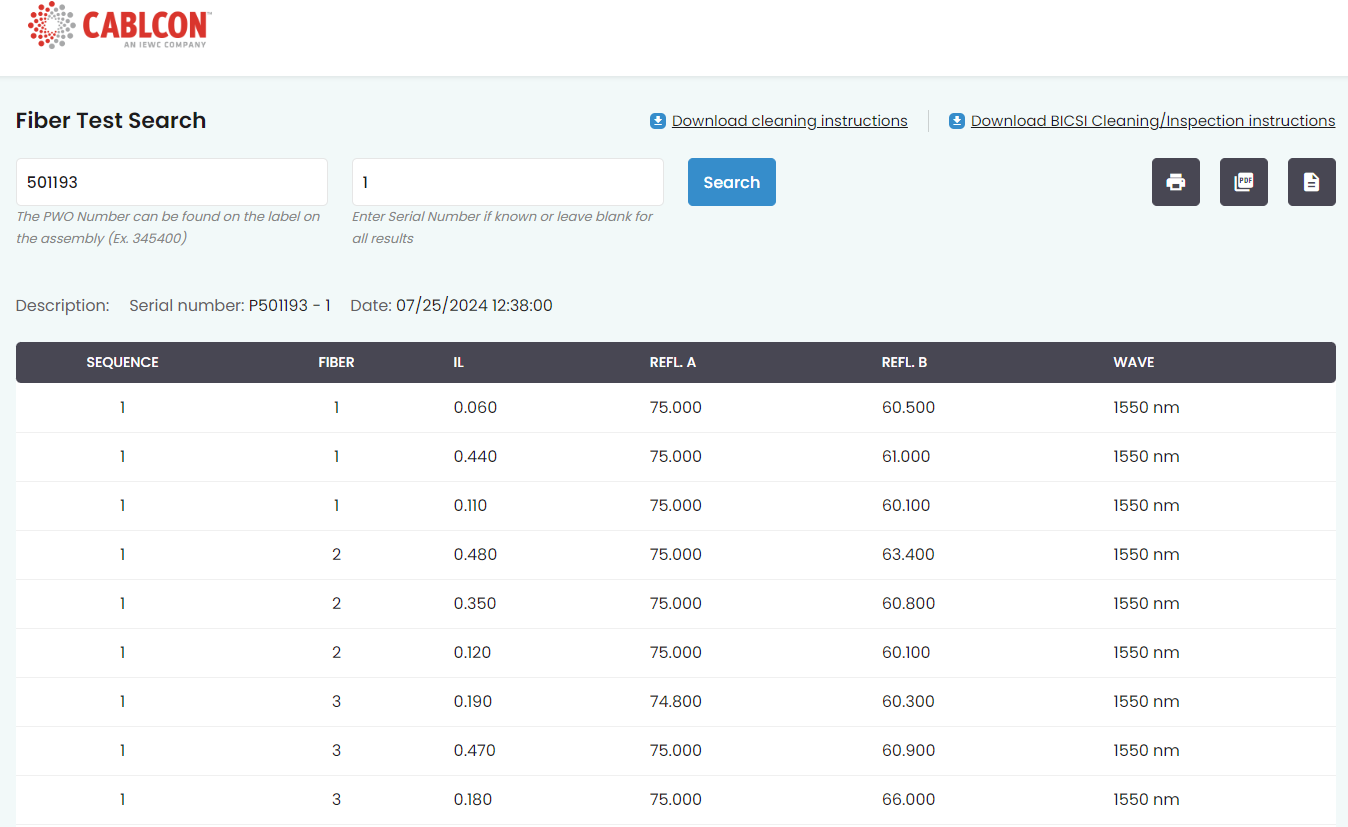Image resolution: width=1348 pixels, height=827 pixels.
Task: Select the REFL. B value 66.000 cell
Action: coord(908,799)
